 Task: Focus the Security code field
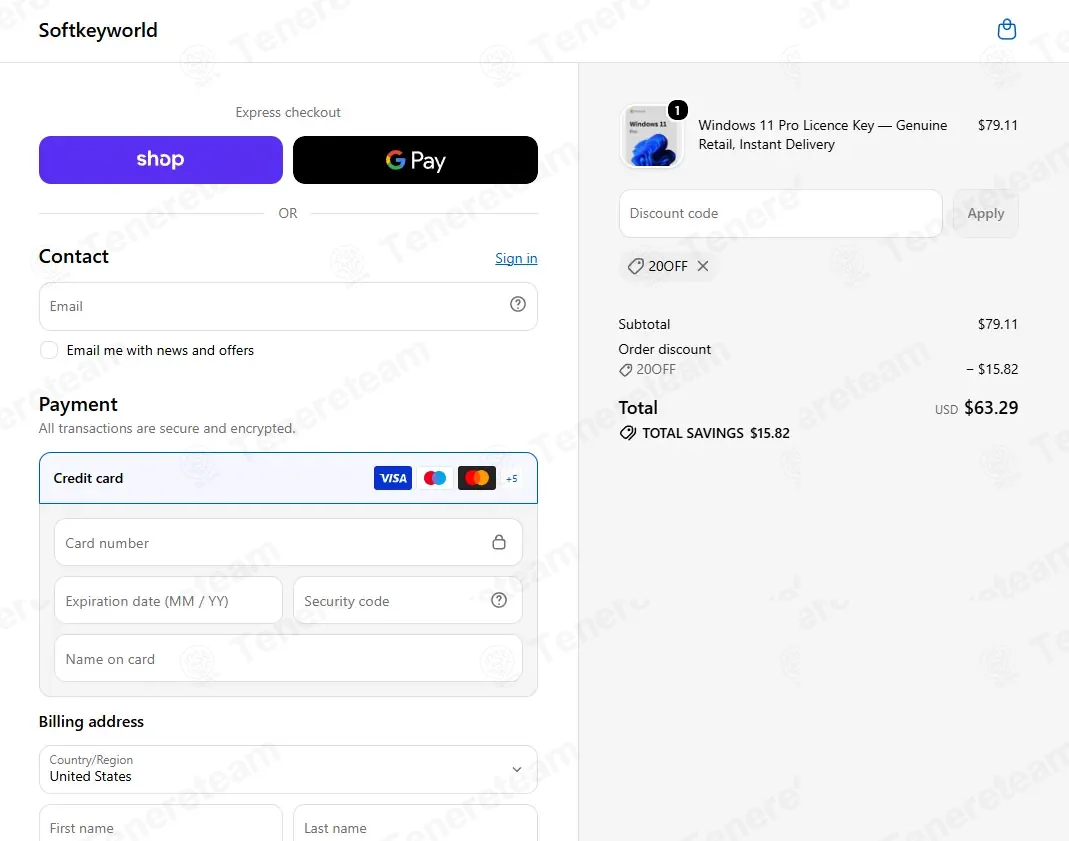tap(408, 600)
